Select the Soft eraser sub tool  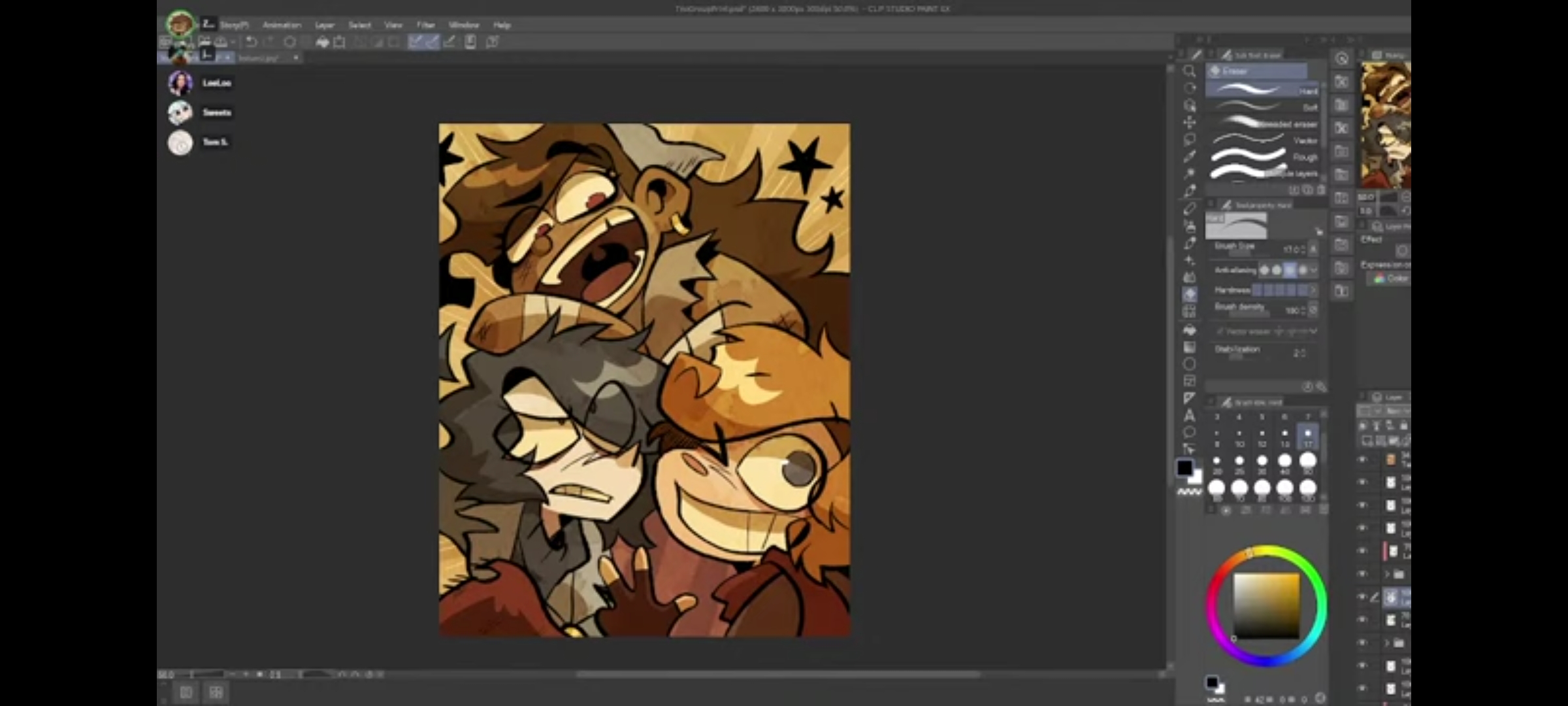[1262, 107]
